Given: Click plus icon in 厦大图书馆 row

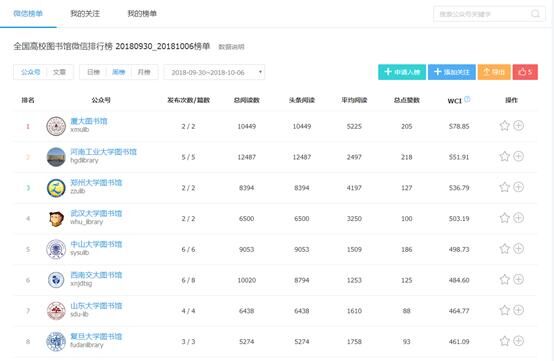Looking at the screenshot, I should point(518,125).
